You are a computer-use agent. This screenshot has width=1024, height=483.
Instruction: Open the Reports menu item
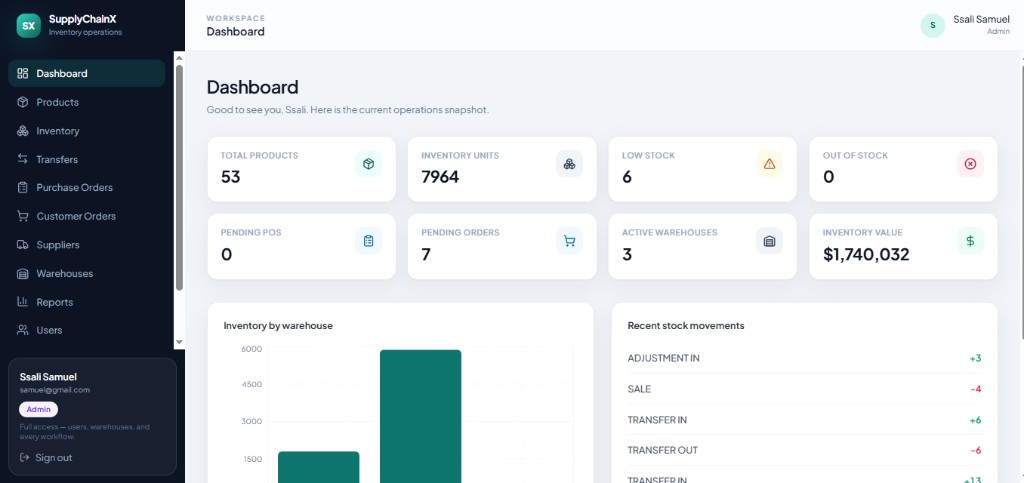point(87,302)
